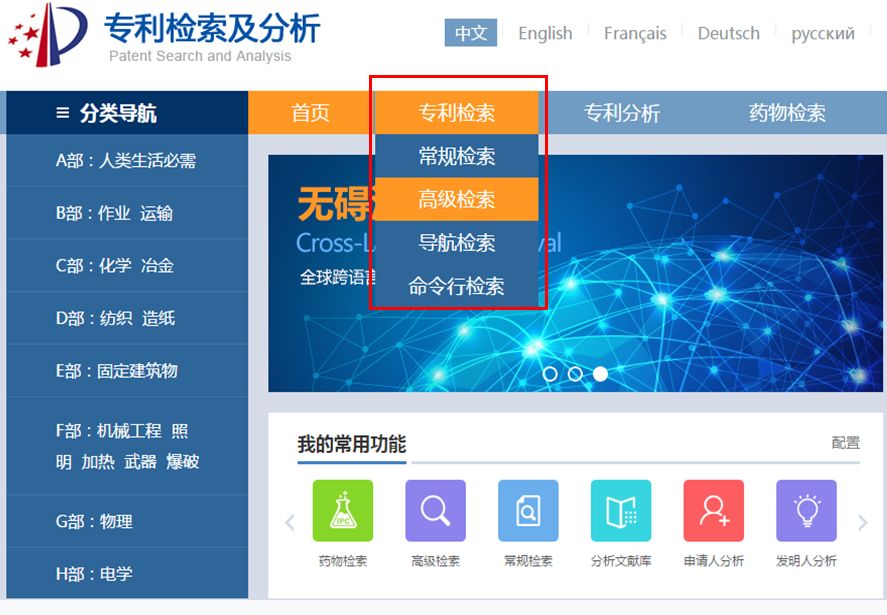The width and height of the screenshot is (887, 615).
Task: Switch the language to English
Action: click(x=544, y=32)
